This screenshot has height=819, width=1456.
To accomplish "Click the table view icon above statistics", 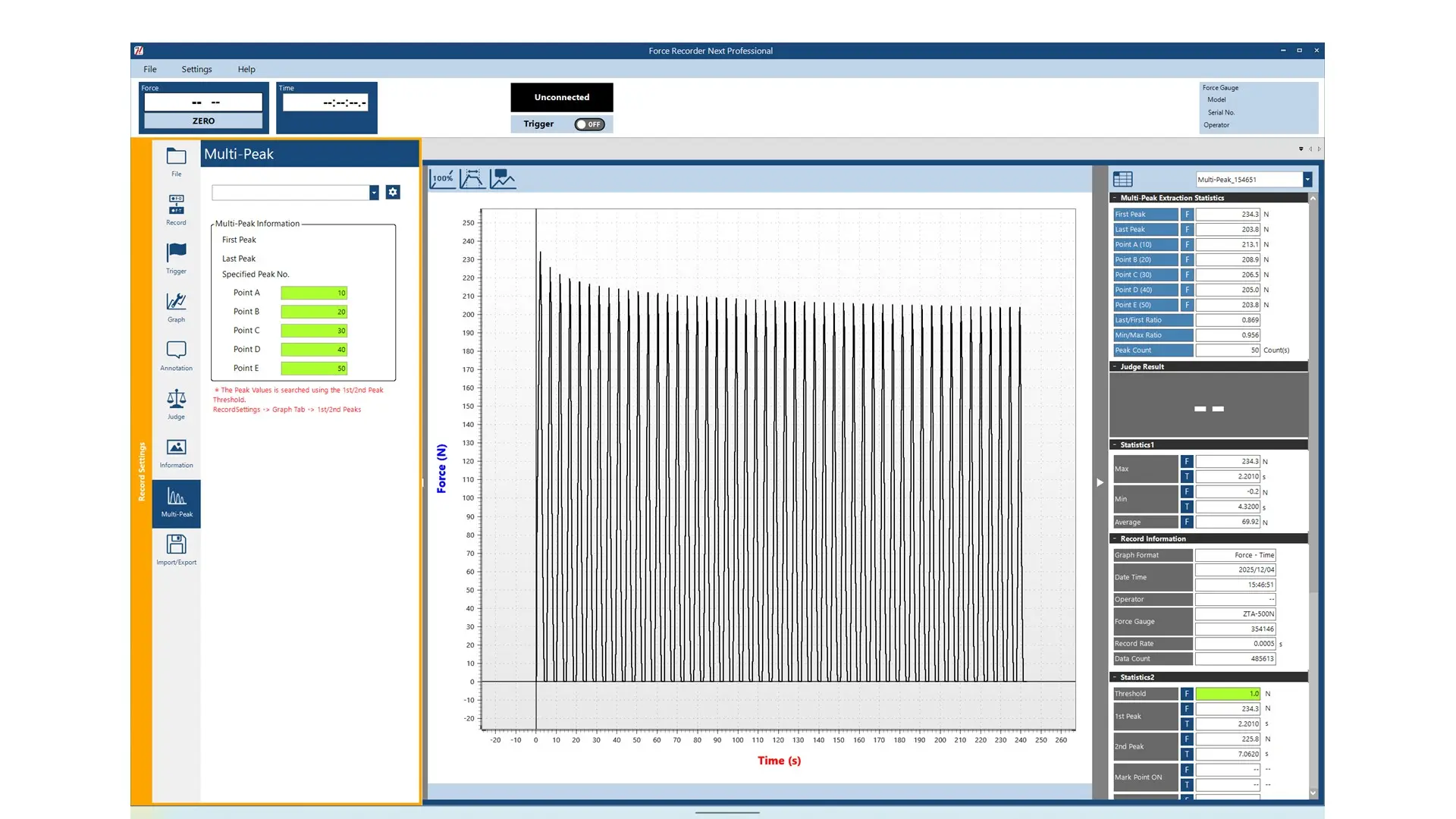I will coord(1122,180).
